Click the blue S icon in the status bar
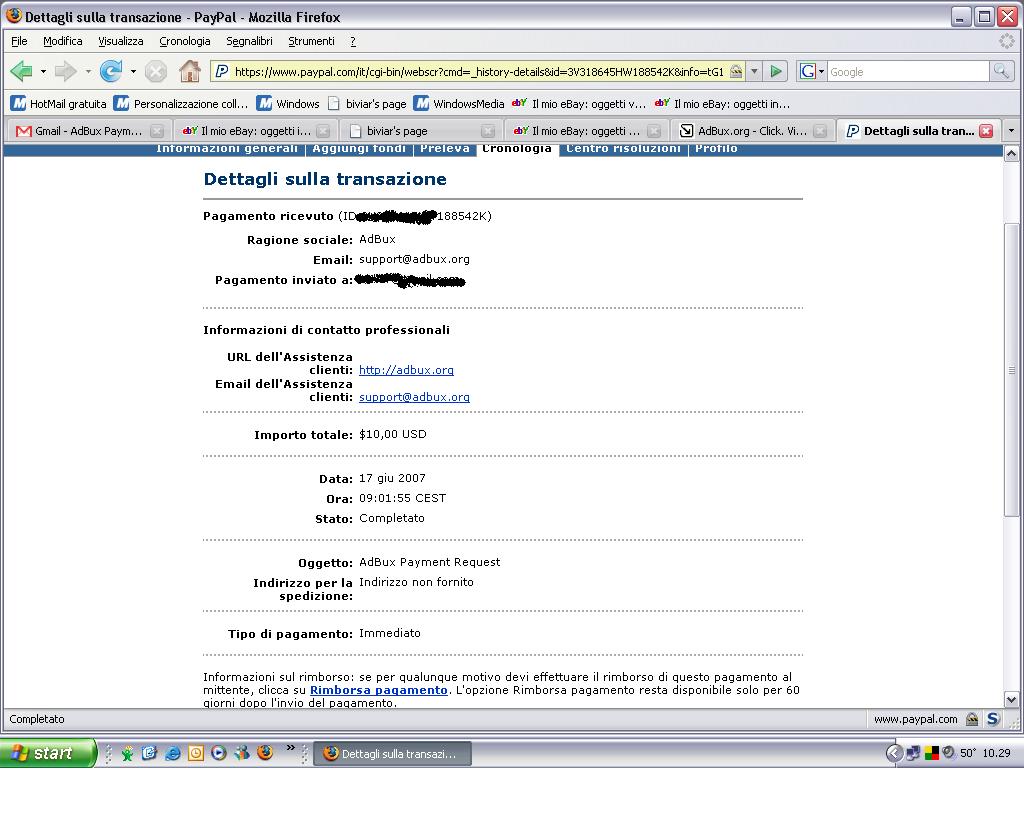The image size is (1024, 813). (x=993, y=719)
